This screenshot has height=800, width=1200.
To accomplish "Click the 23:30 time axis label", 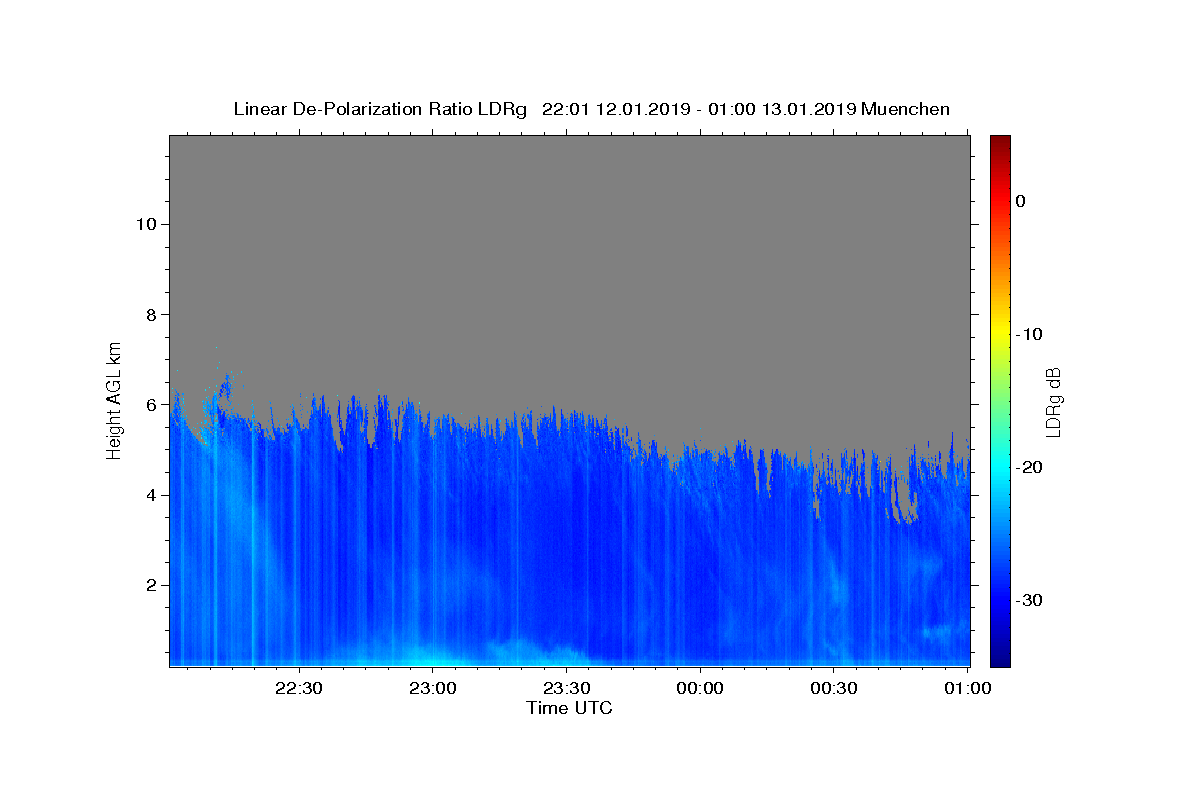I will pyautogui.click(x=567, y=688).
